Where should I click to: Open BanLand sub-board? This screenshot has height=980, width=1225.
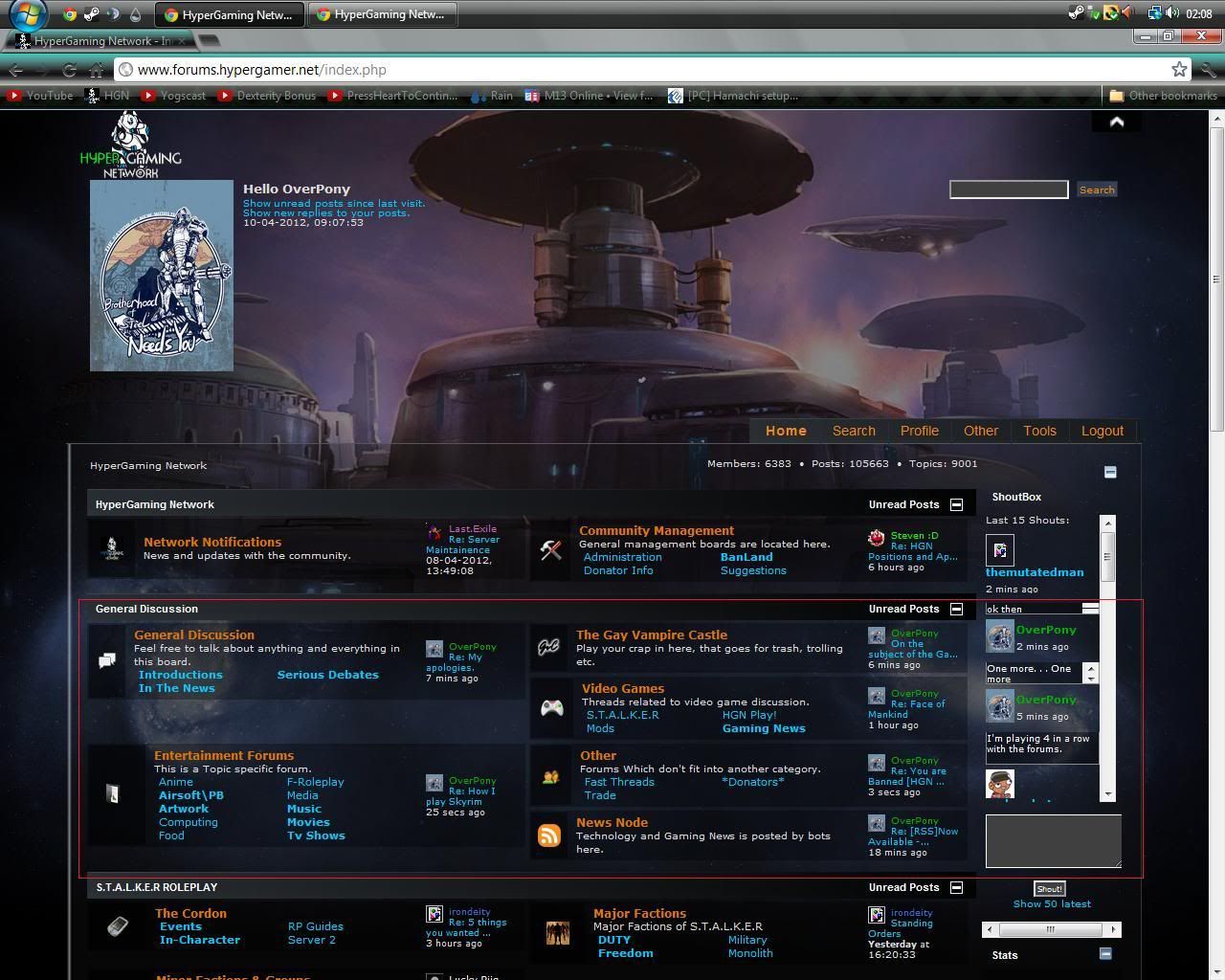coord(746,557)
